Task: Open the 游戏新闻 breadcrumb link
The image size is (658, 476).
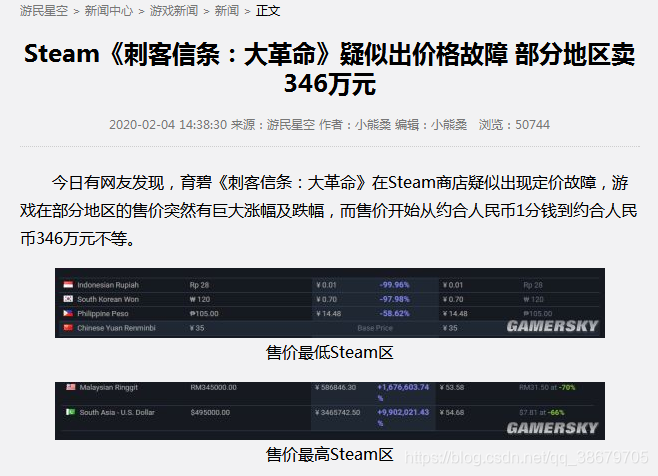Action: [174, 10]
